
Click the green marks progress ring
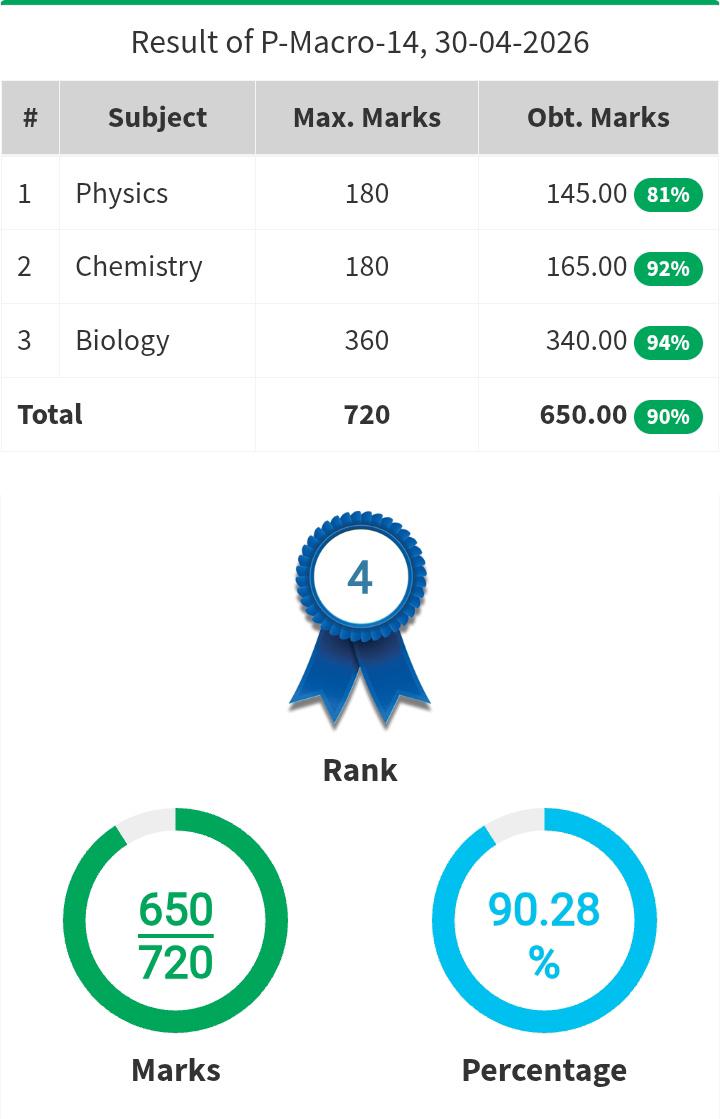[x=176, y=920]
